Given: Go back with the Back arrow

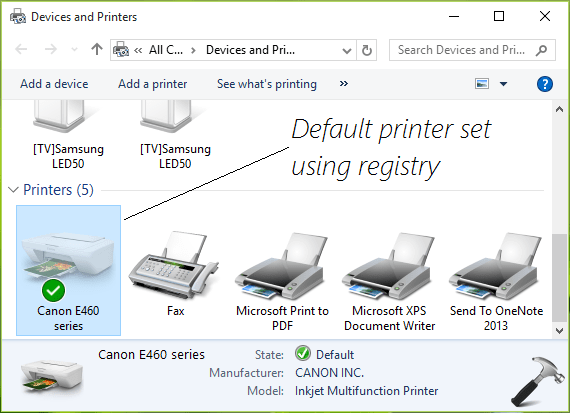Looking at the screenshot, I should 21,49.
